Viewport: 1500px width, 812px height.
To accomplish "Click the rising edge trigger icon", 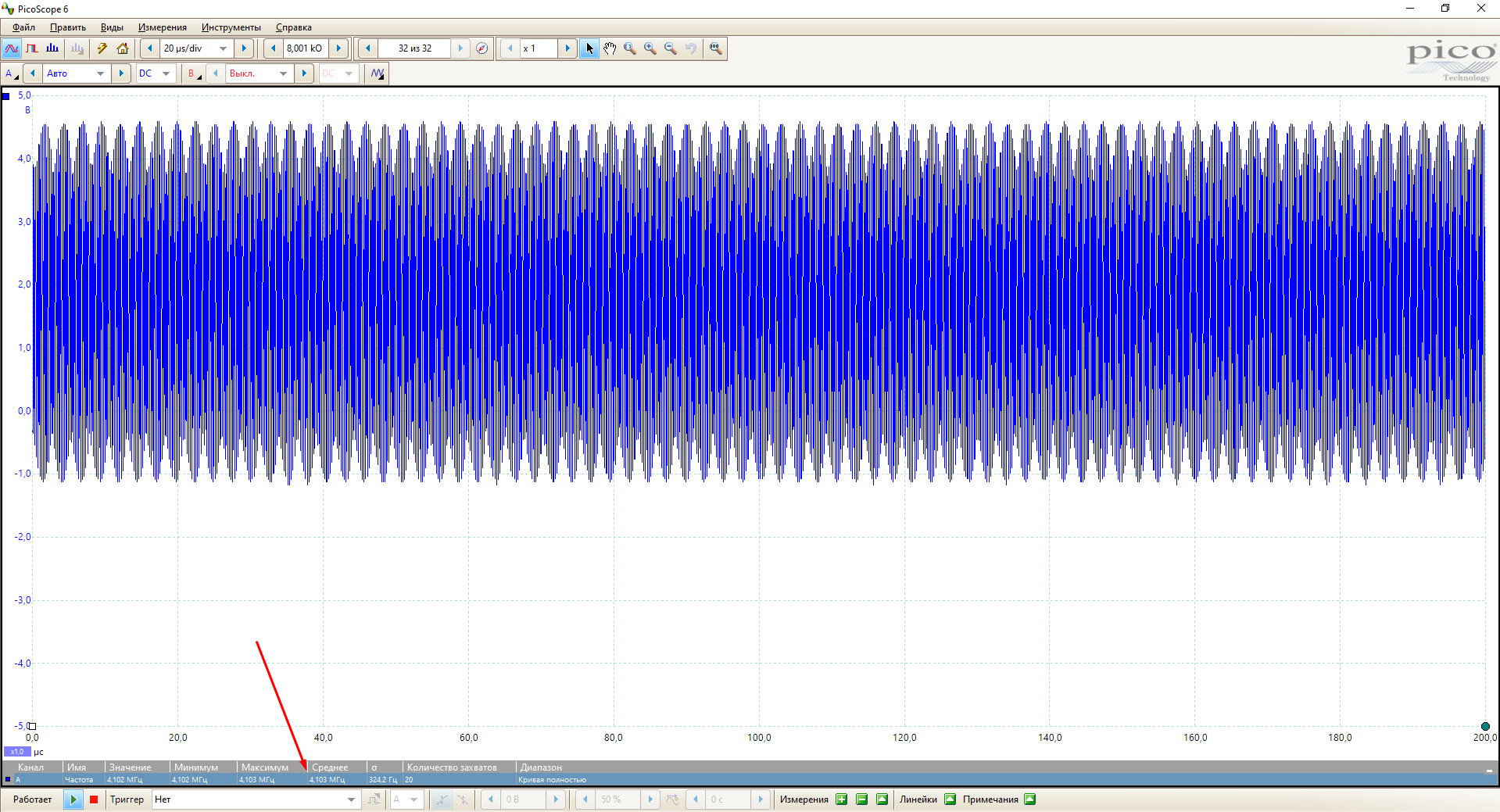I will point(442,799).
